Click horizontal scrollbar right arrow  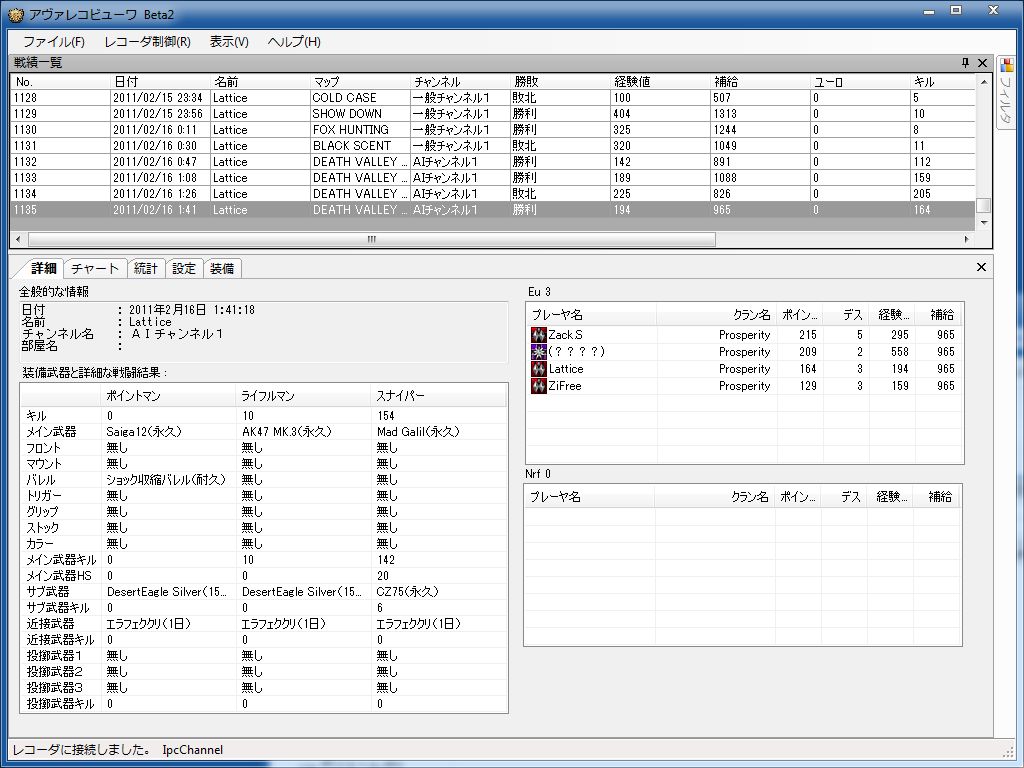click(x=967, y=239)
